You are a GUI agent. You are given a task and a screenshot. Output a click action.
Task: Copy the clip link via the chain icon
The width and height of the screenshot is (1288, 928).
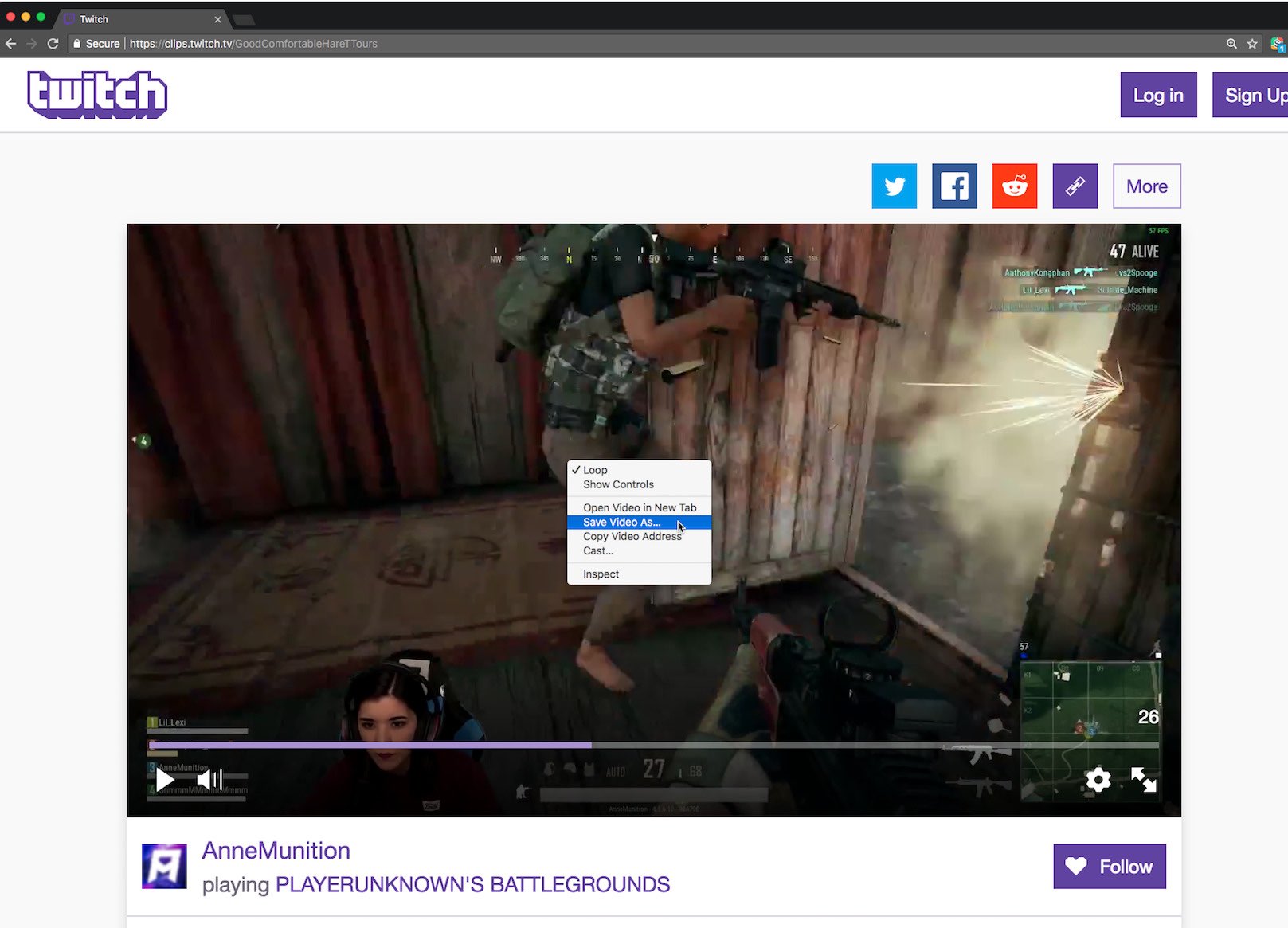click(x=1075, y=186)
